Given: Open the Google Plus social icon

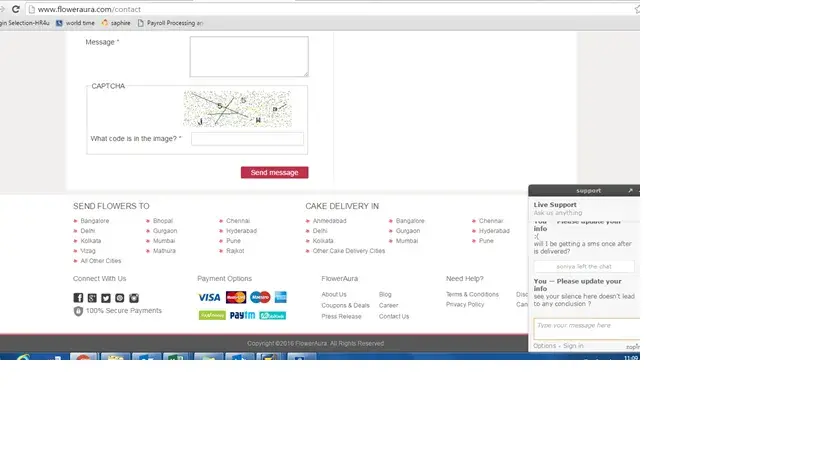Looking at the screenshot, I should point(92,298).
